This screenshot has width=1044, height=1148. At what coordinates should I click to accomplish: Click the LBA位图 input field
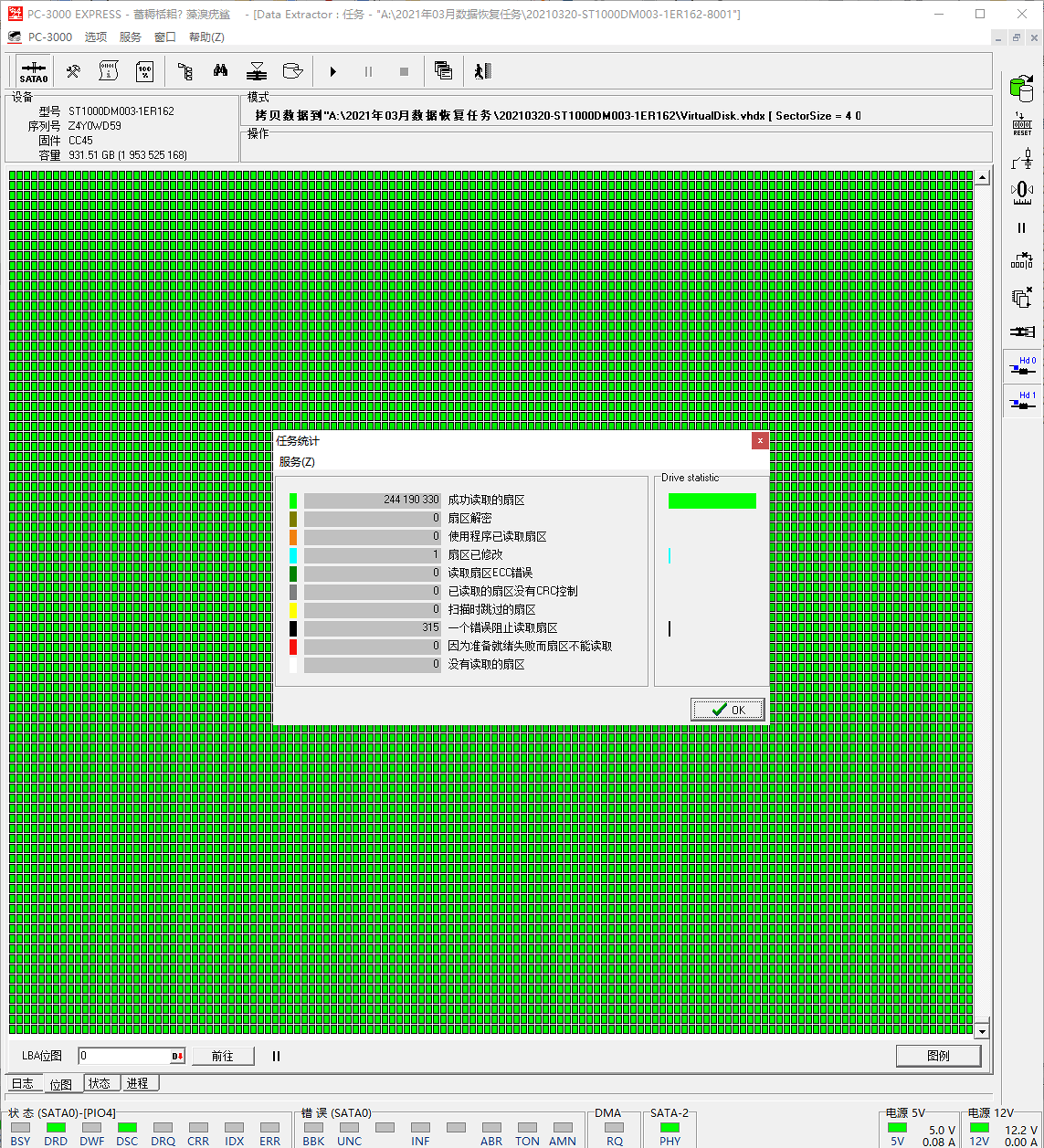click(123, 1056)
